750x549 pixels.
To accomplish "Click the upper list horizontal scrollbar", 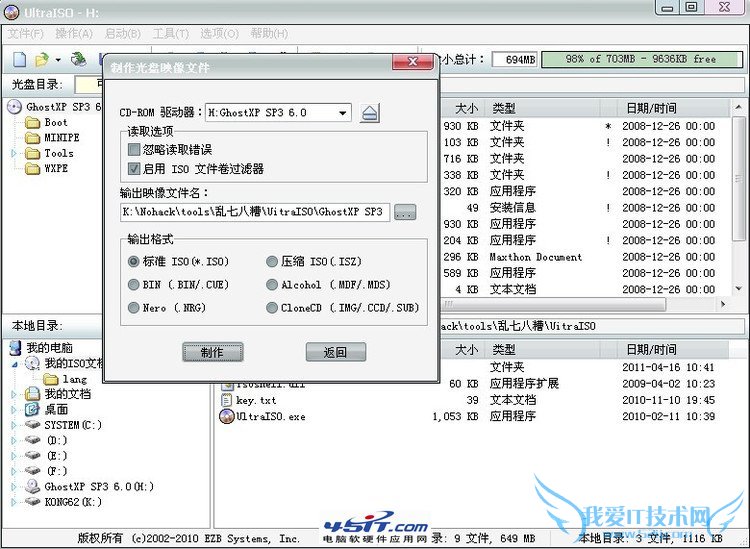I will (553, 304).
